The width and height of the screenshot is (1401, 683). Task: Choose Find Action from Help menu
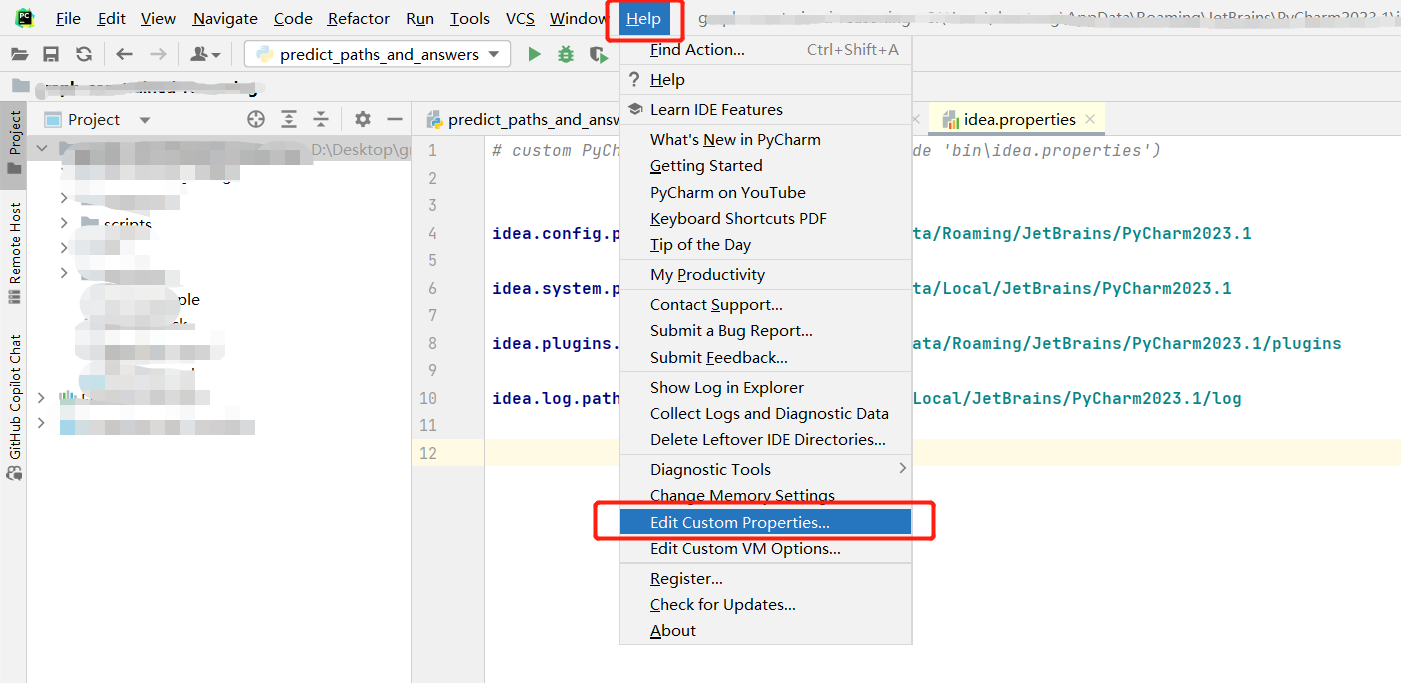point(765,49)
